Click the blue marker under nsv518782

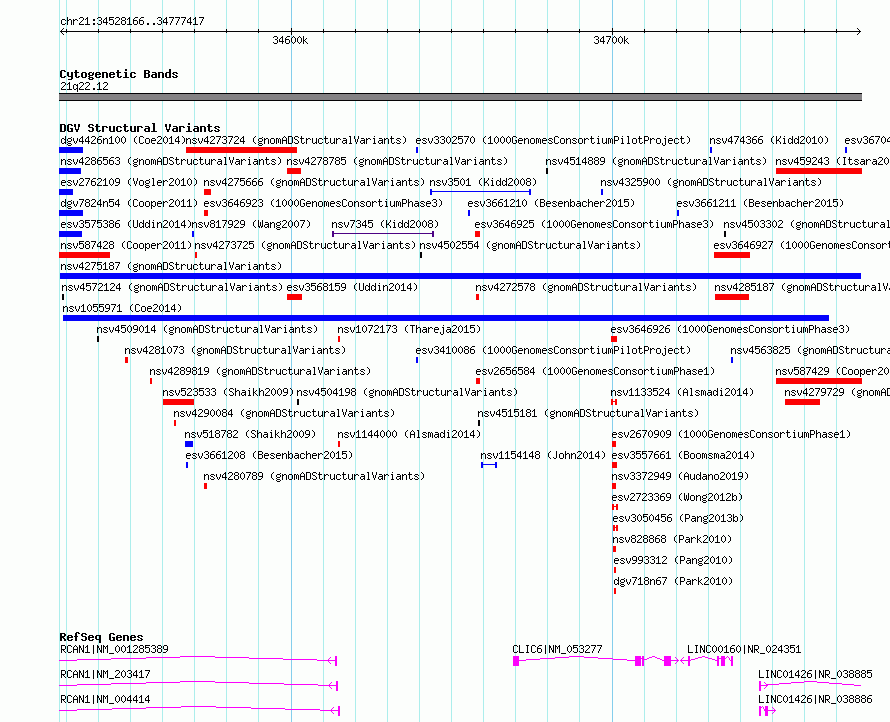click(189, 444)
